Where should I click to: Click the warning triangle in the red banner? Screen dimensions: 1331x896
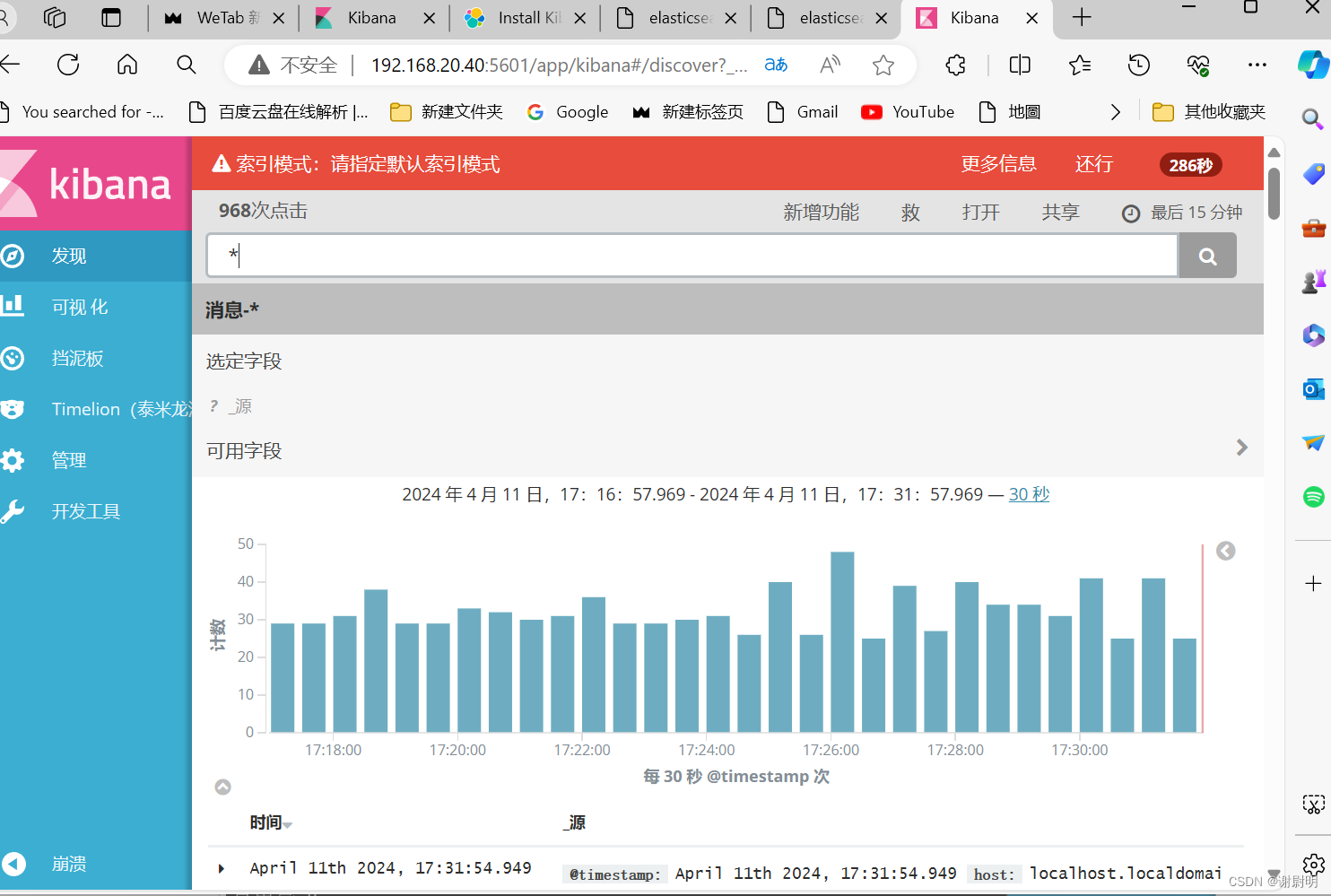coord(221,163)
